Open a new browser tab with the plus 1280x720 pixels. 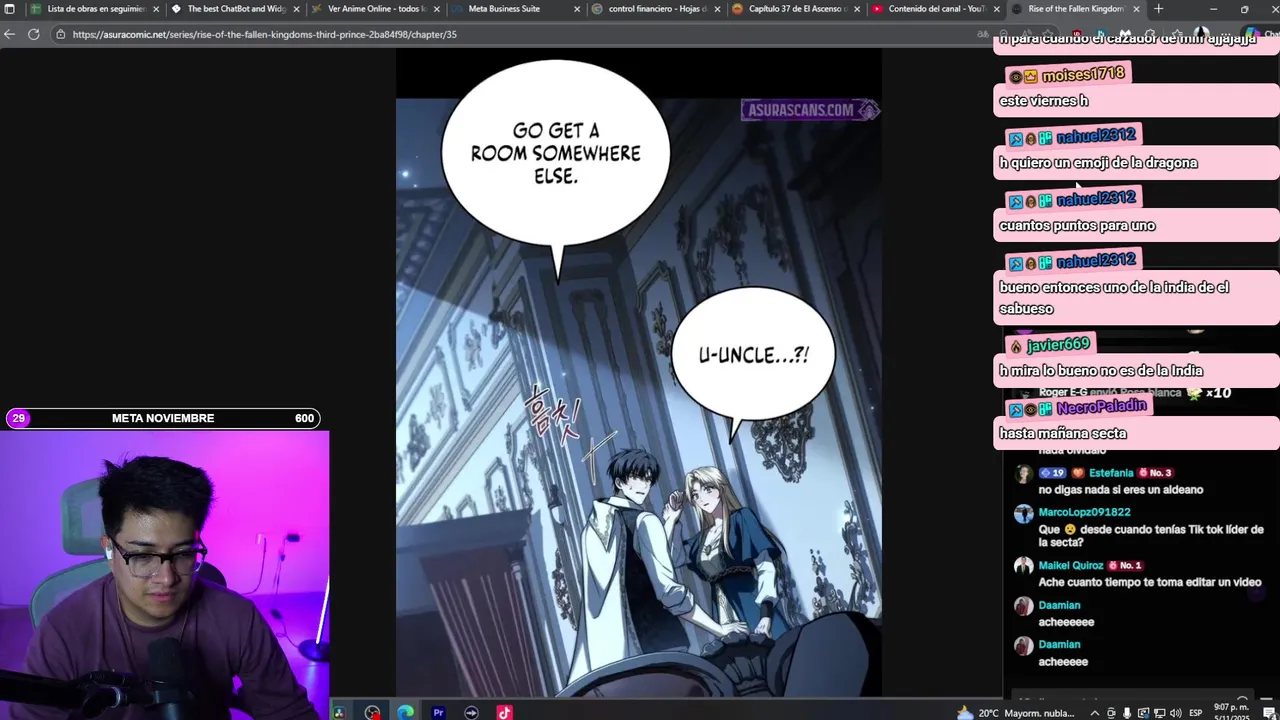pos(1158,9)
